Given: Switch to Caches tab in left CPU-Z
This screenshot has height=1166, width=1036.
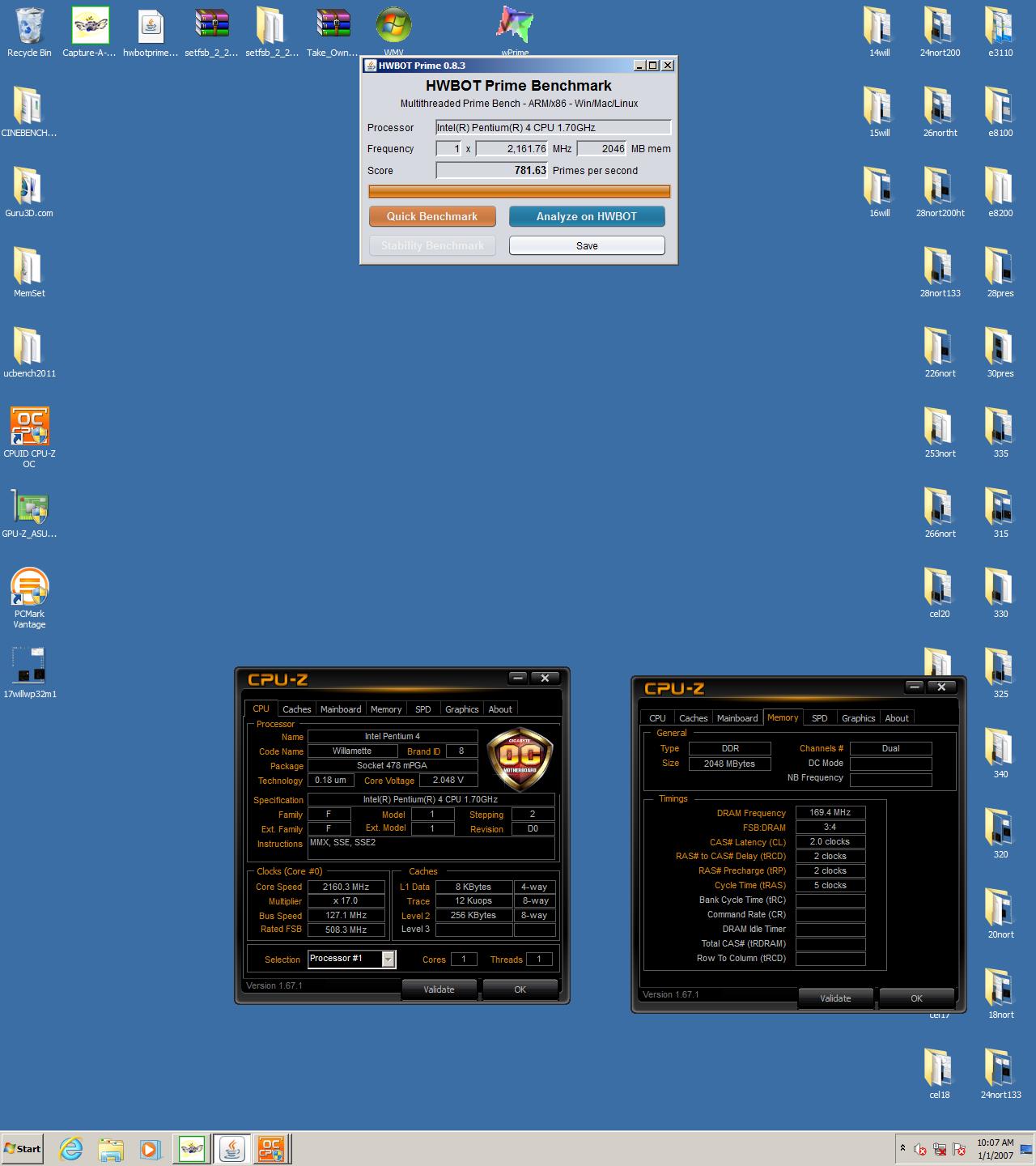Looking at the screenshot, I should tap(296, 709).
